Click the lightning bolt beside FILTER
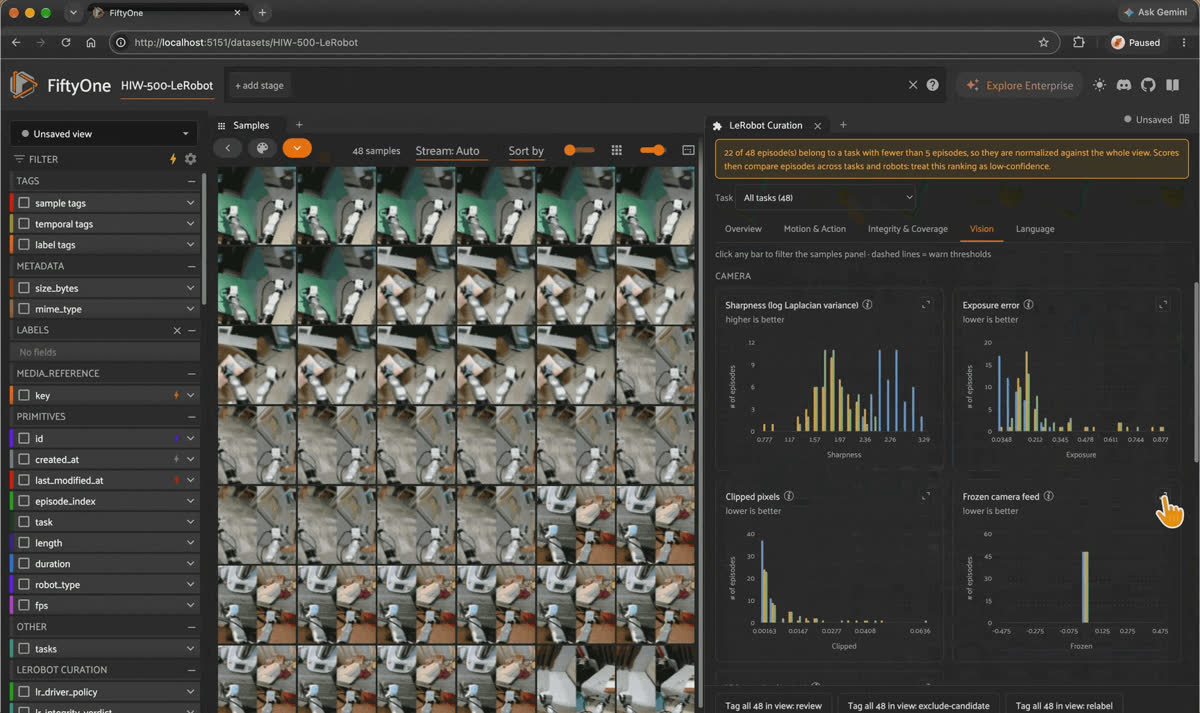Screen dimensions: 1200x713 [x=173, y=159]
